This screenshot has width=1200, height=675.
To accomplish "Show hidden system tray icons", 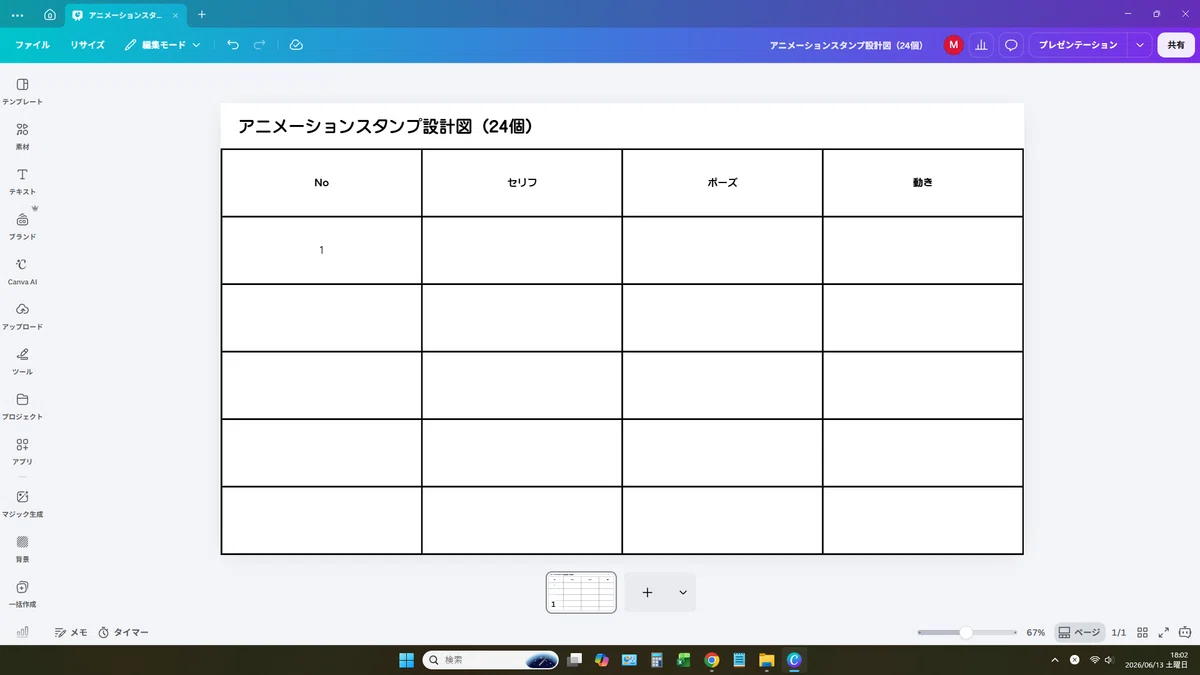I will 1055,660.
